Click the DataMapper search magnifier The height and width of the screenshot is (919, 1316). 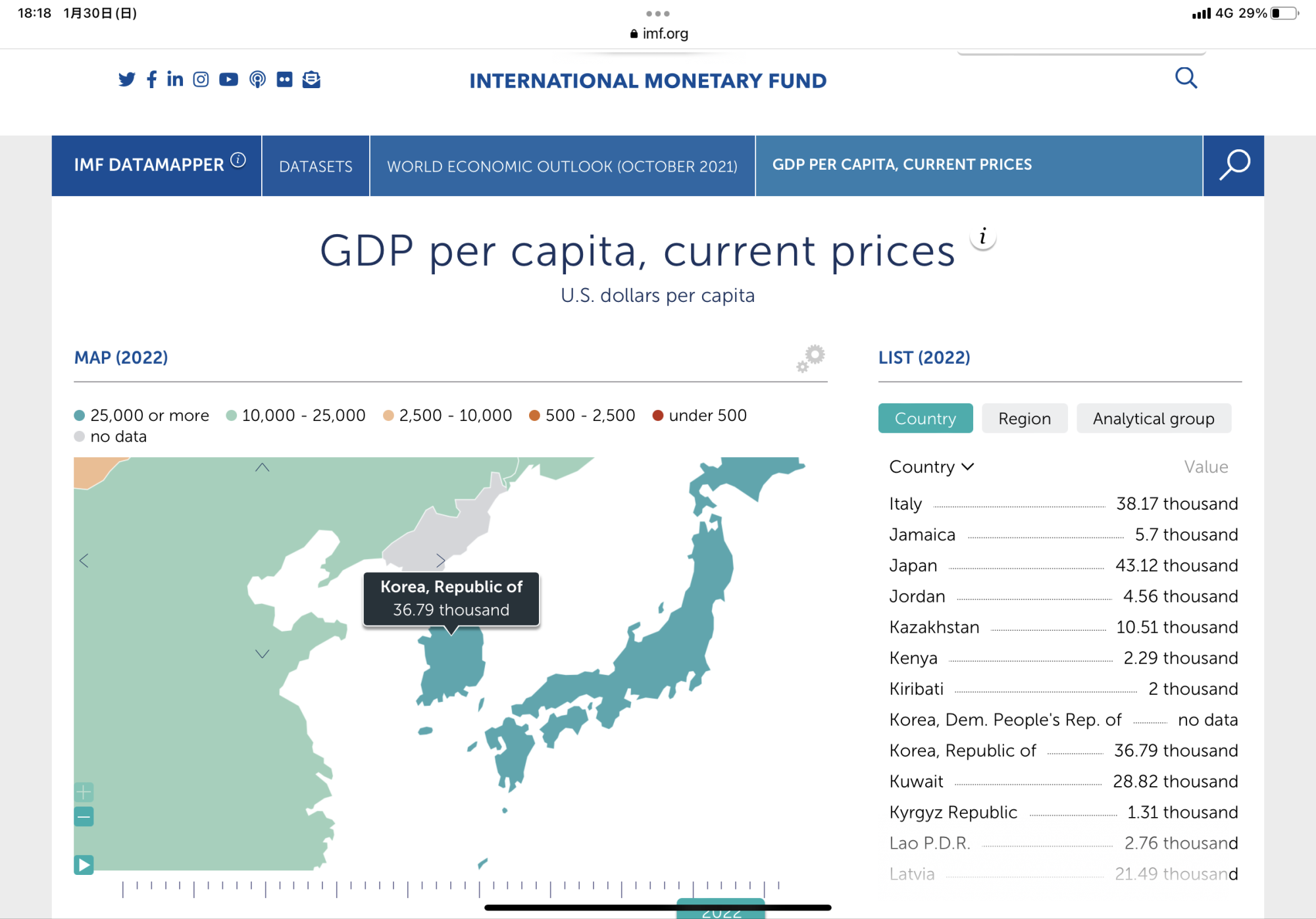[1233, 165]
